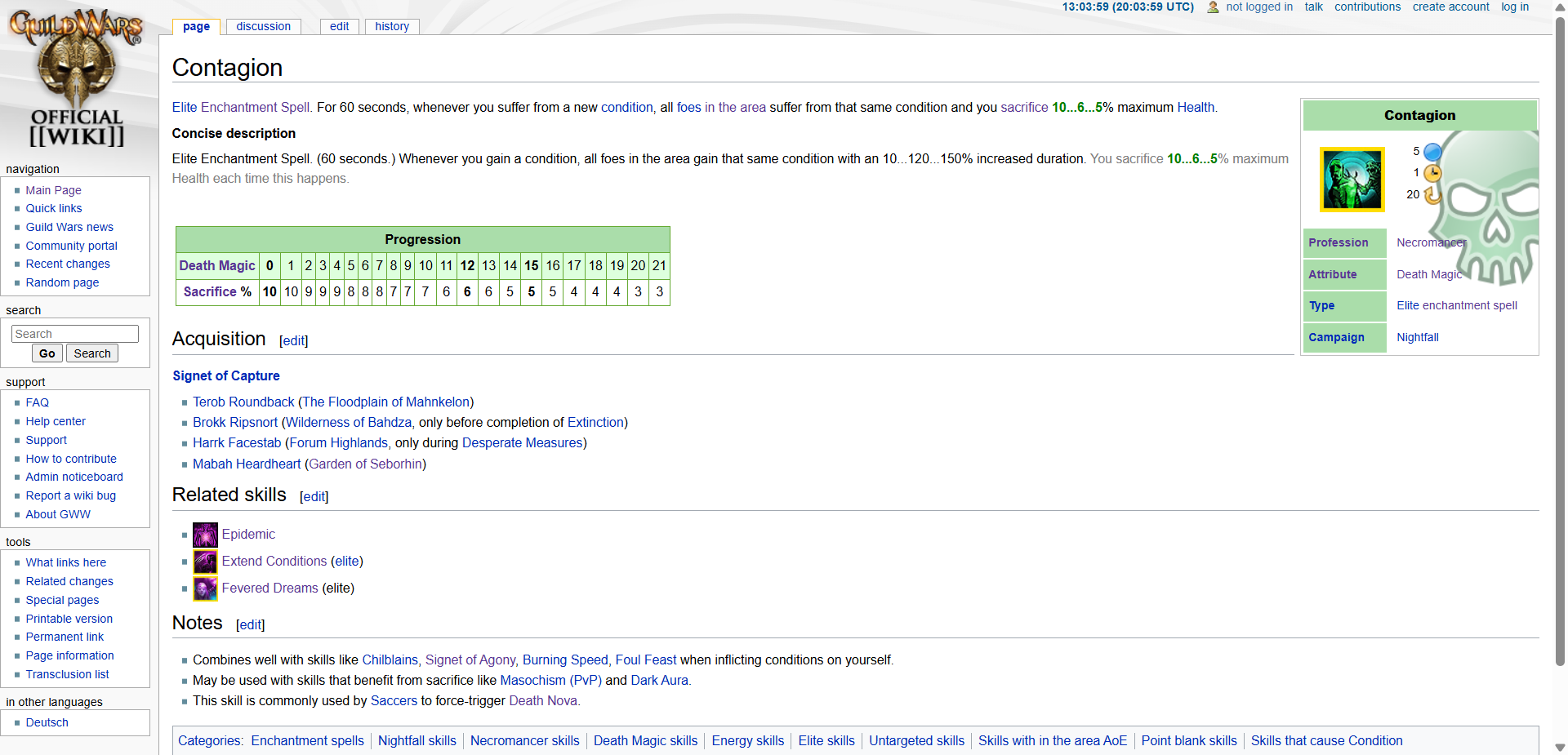This screenshot has width=1568, height=755.
Task: Open contributions link in top bar
Action: coord(1367,7)
